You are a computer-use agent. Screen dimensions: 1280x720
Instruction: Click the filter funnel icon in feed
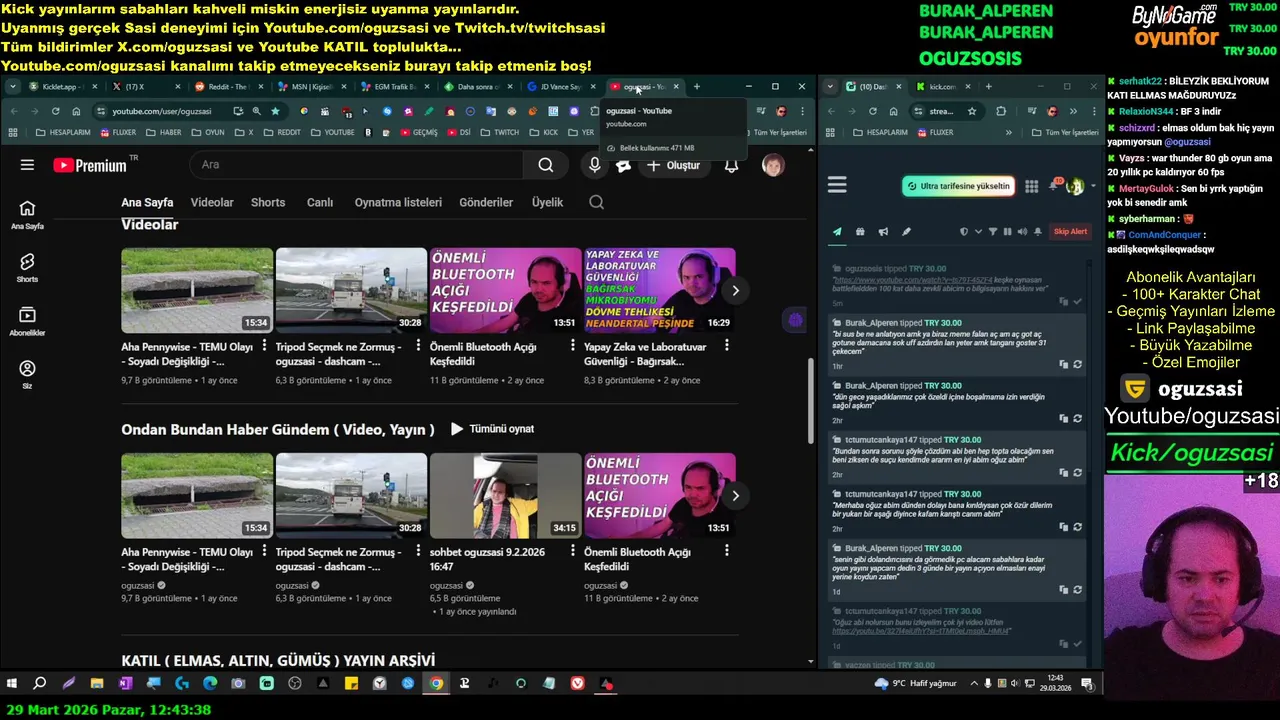(x=993, y=231)
